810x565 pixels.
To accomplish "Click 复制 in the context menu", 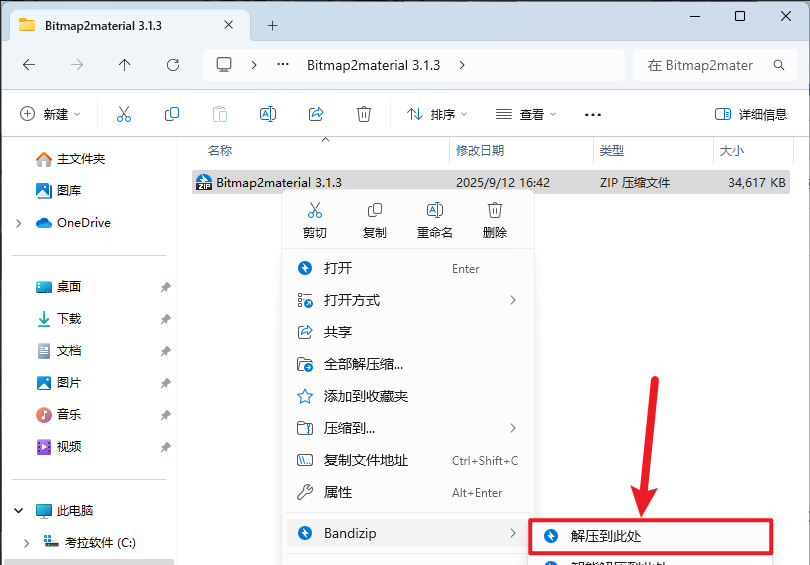I will pyautogui.click(x=375, y=221).
